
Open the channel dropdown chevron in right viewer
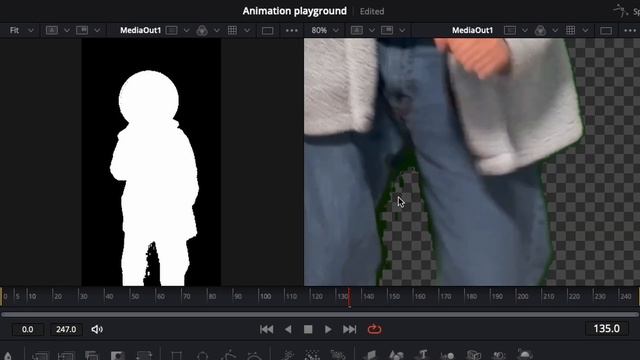coord(525,30)
